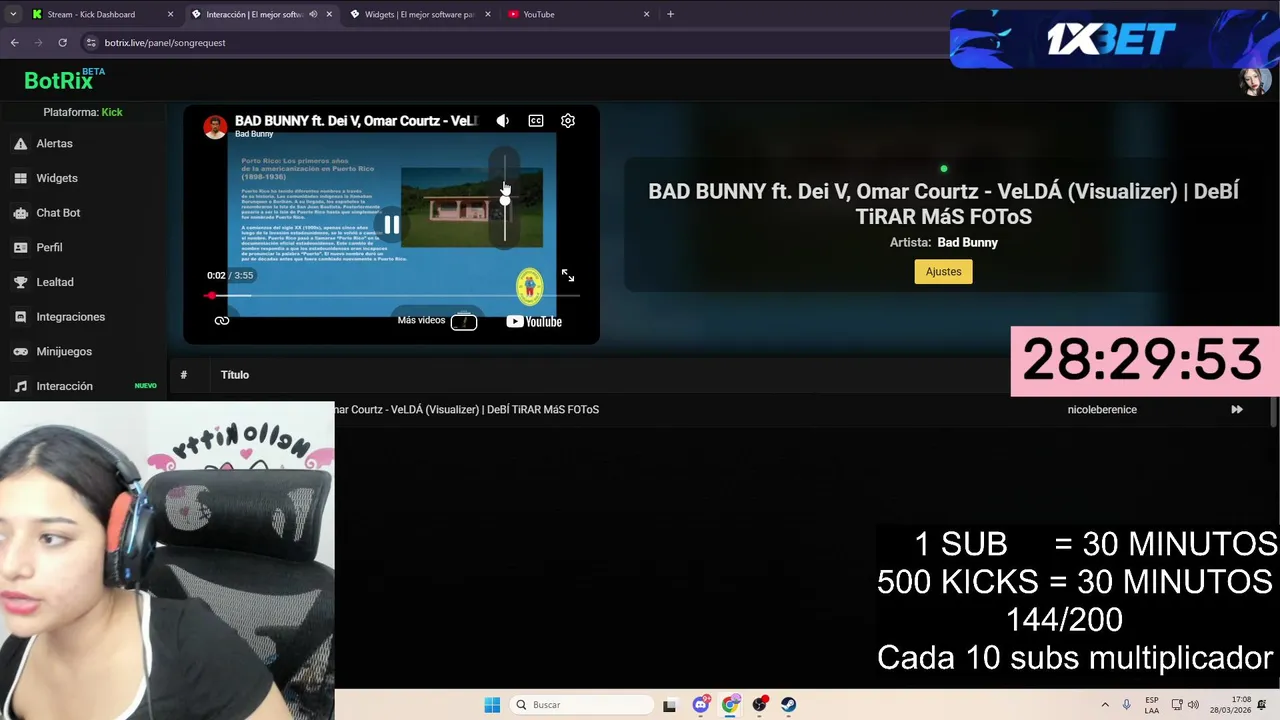Viewport: 1280px width, 720px height.
Task: Enter fullscreen on the video player
Action: [568, 275]
